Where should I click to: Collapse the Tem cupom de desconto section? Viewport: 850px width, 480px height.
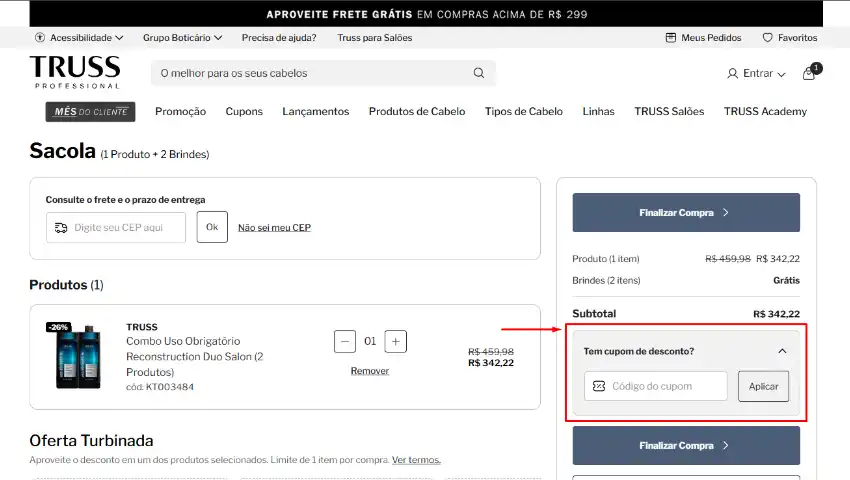click(782, 351)
